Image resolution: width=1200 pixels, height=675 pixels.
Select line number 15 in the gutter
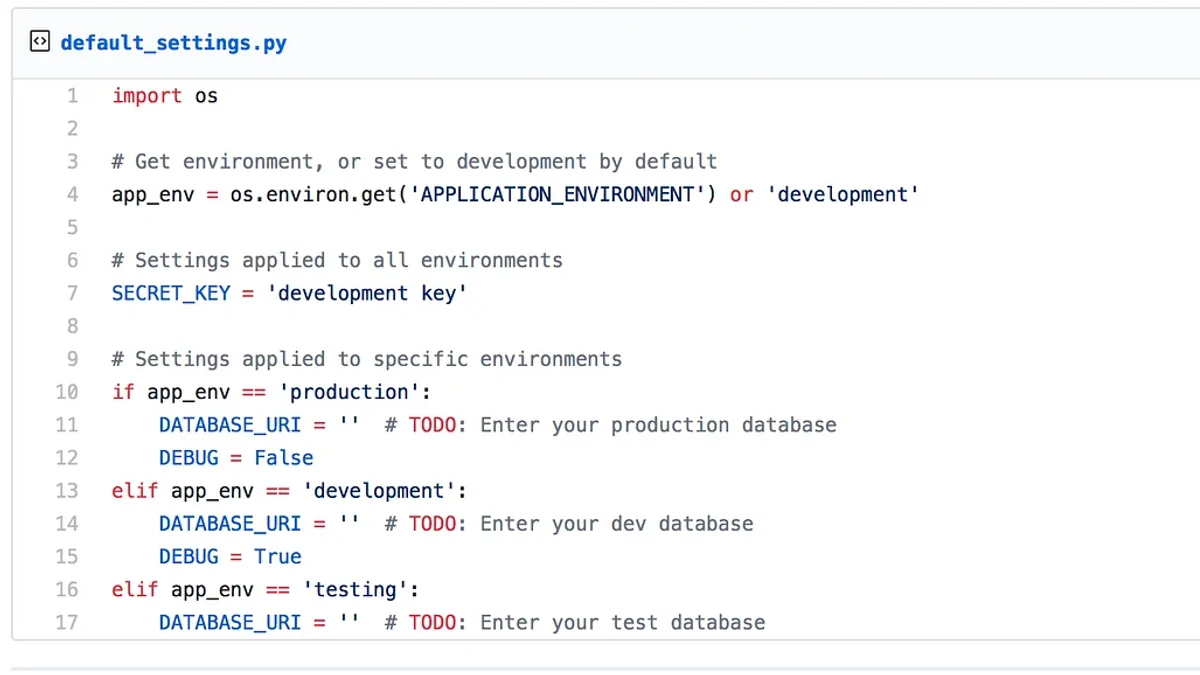[x=67, y=557]
